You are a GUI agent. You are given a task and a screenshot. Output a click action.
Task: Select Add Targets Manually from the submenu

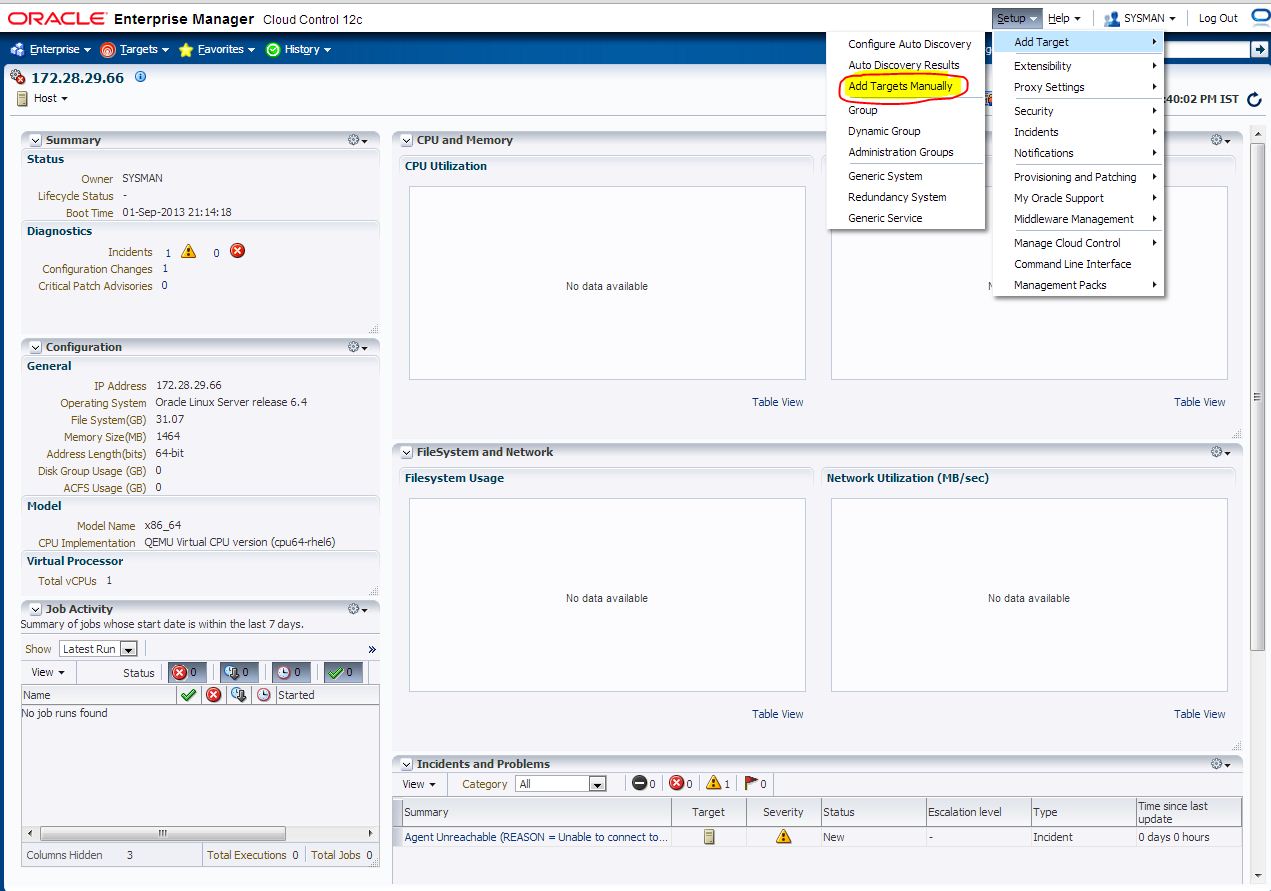click(900, 86)
